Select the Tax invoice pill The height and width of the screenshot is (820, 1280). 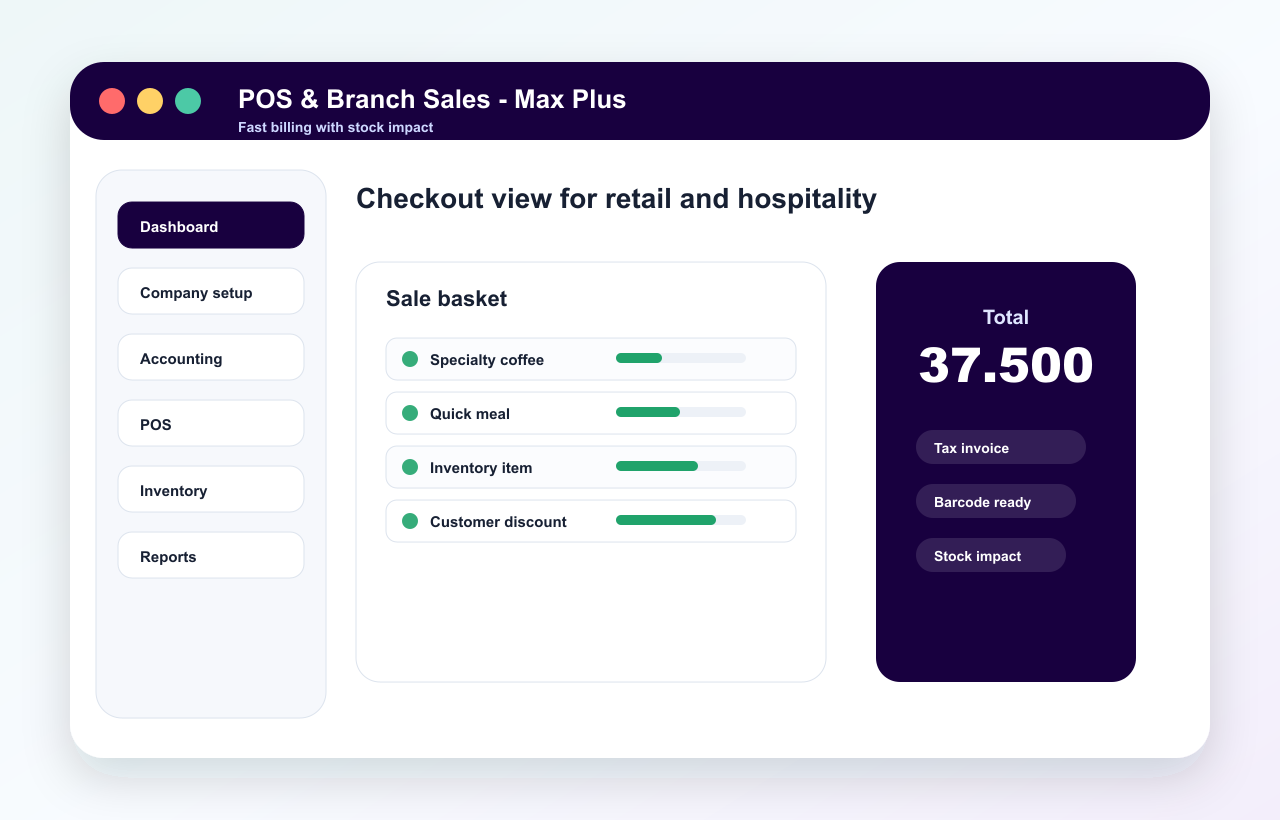(x=1001, y=447)
